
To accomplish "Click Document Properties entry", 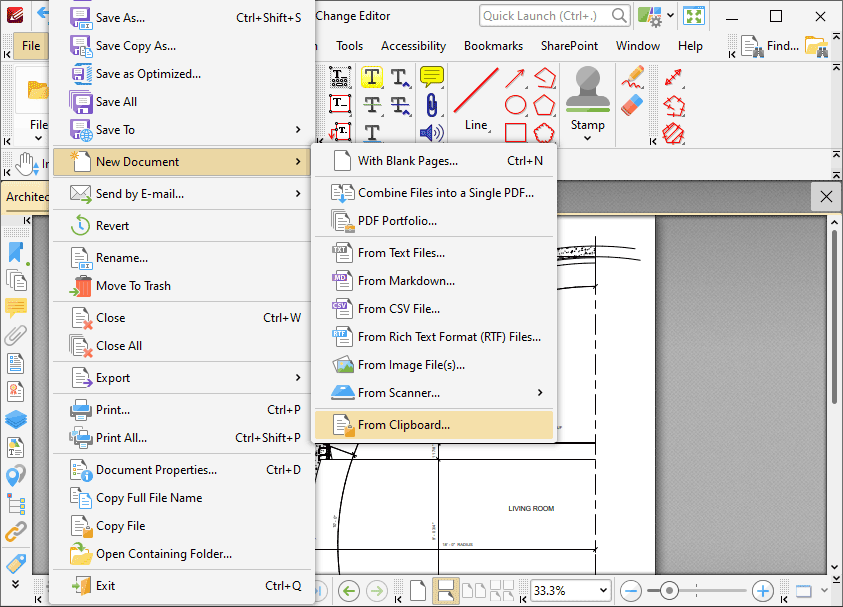I will coord(182,470).
